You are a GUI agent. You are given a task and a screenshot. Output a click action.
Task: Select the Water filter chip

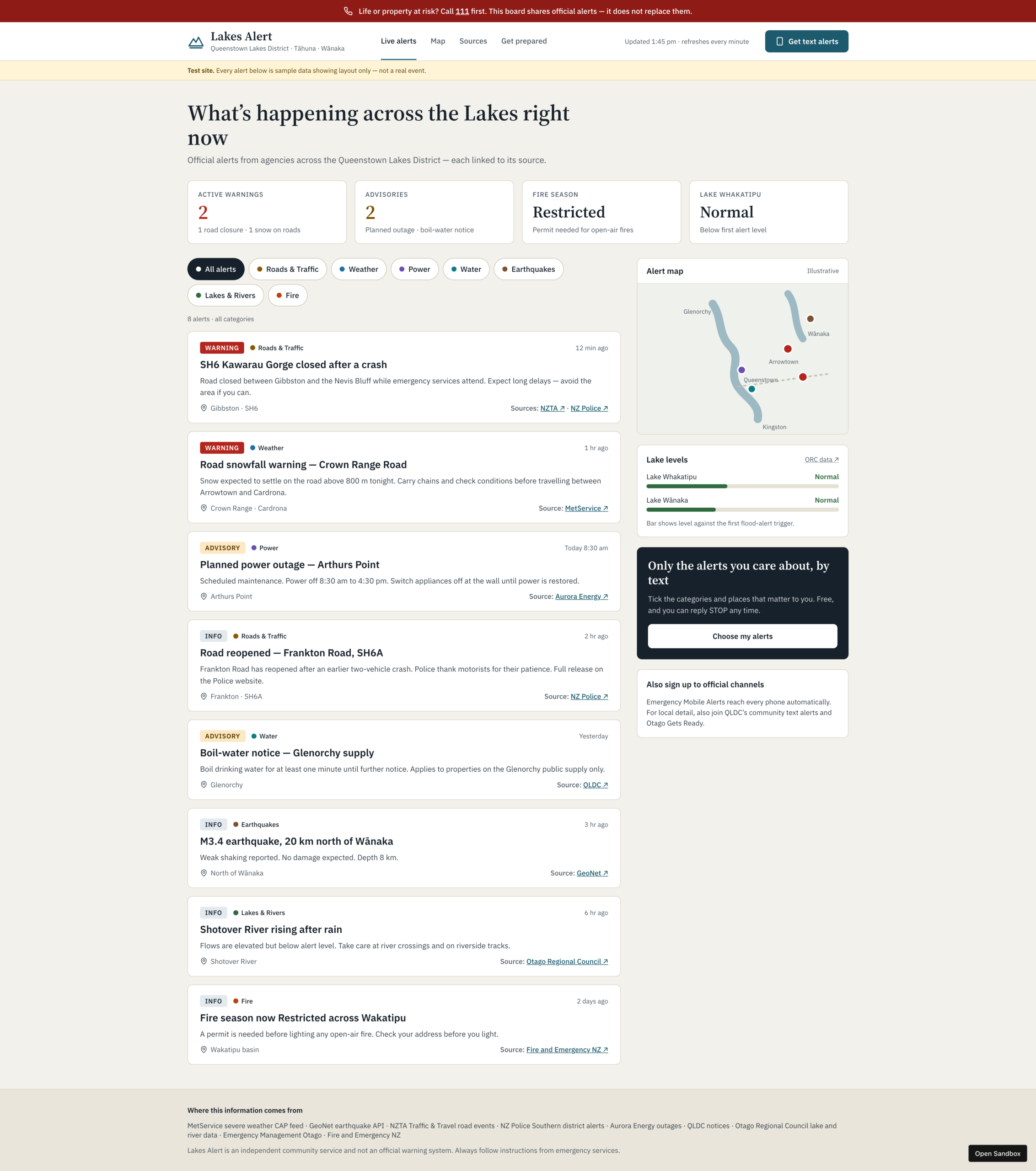tap(467, 269)
